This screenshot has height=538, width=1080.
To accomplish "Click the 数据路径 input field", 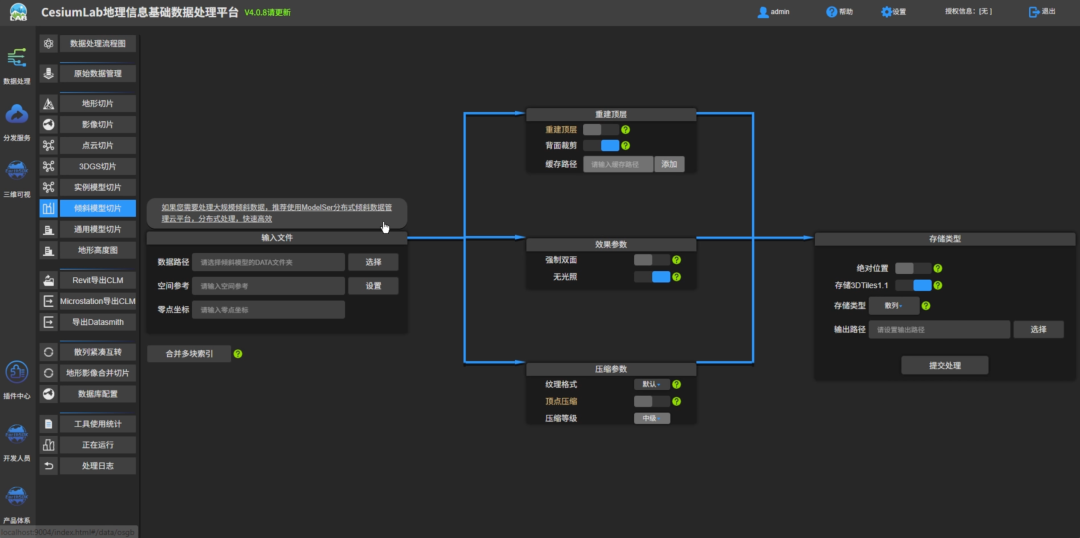I will [269, 262].
